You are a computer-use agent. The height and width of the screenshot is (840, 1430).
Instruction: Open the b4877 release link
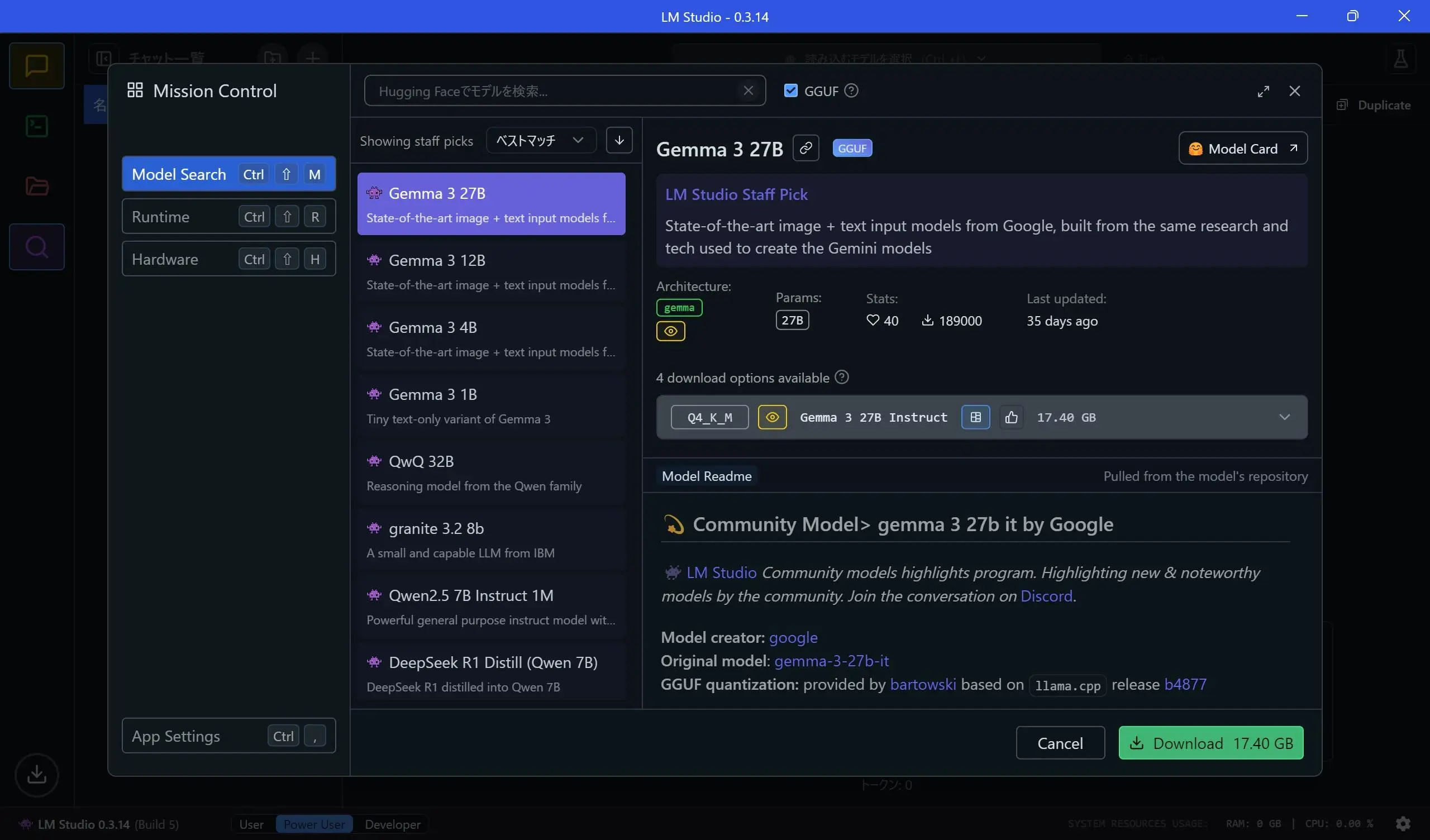[x=1185, y=684]
